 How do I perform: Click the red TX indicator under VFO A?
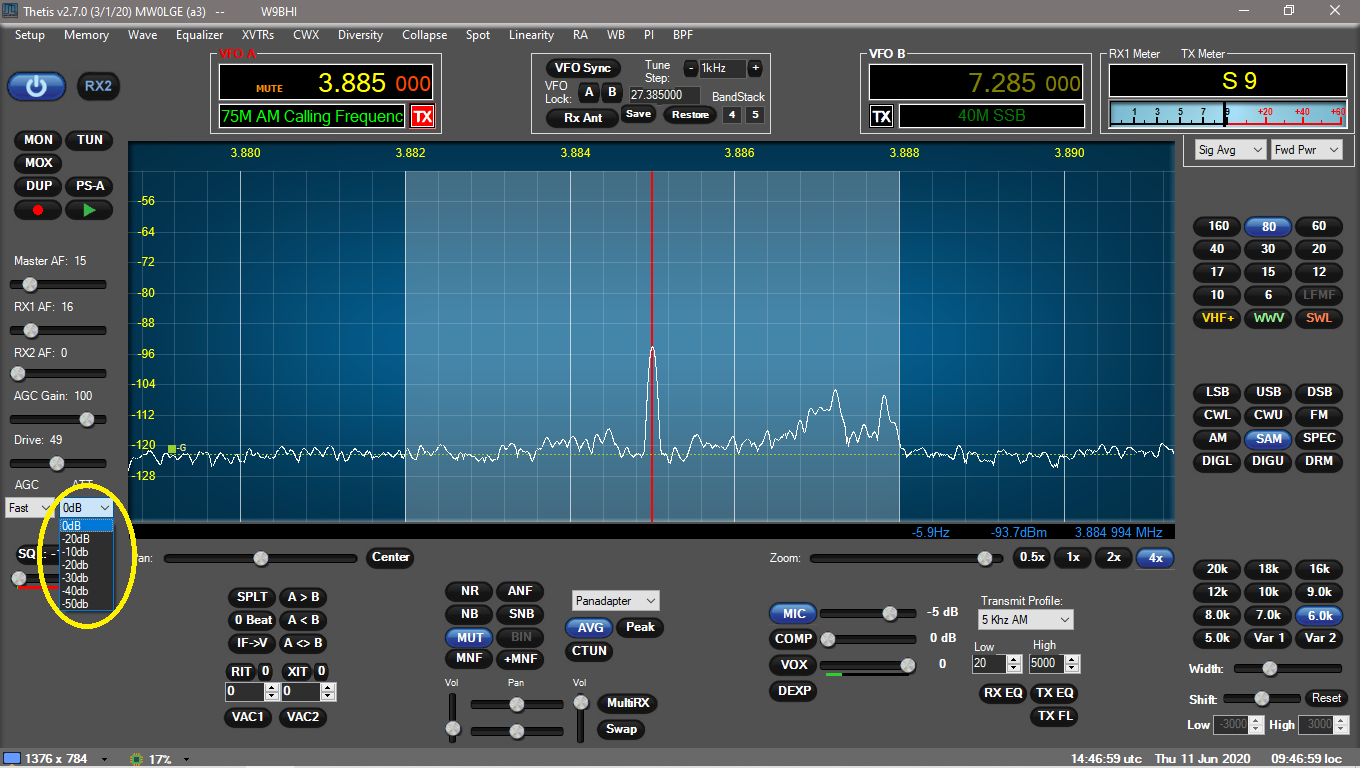click(x=423, y=117)
